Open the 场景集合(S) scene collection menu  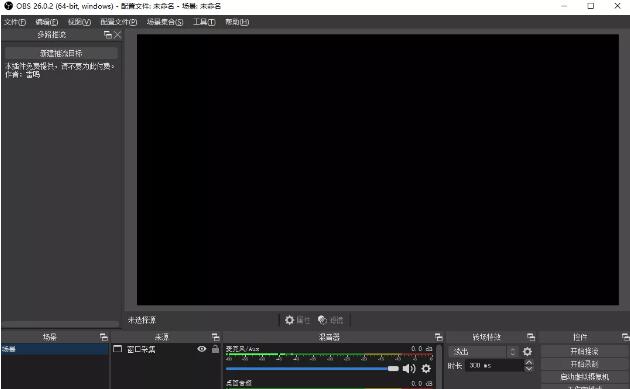(165, 22)
